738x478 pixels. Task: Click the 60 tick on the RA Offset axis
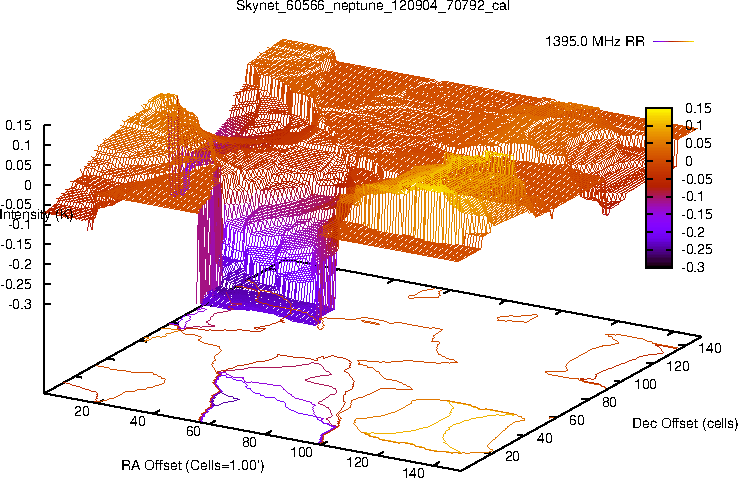point(193,431)
